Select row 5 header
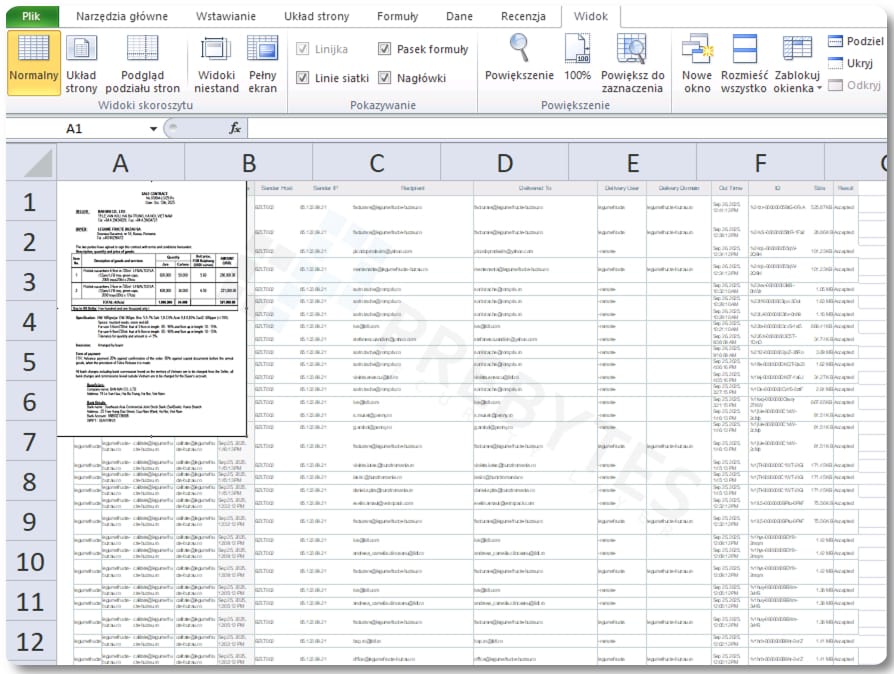 (30, 362)
